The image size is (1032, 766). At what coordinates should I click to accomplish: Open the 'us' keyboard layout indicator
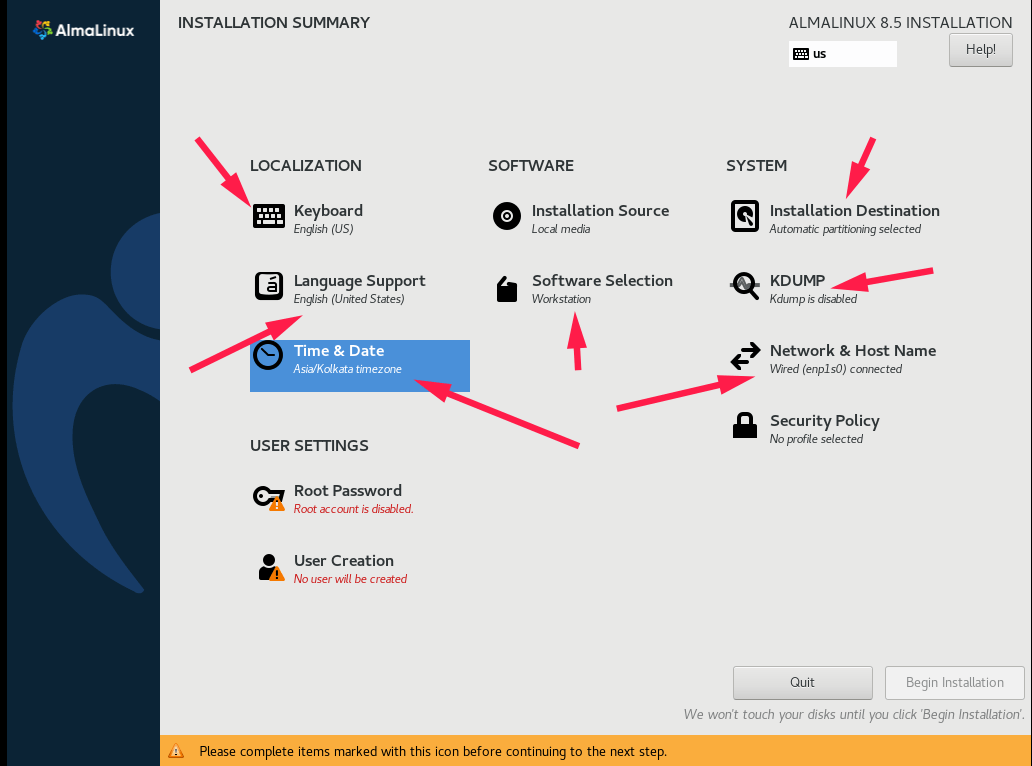pyautogui.click(x=842, y=53)
